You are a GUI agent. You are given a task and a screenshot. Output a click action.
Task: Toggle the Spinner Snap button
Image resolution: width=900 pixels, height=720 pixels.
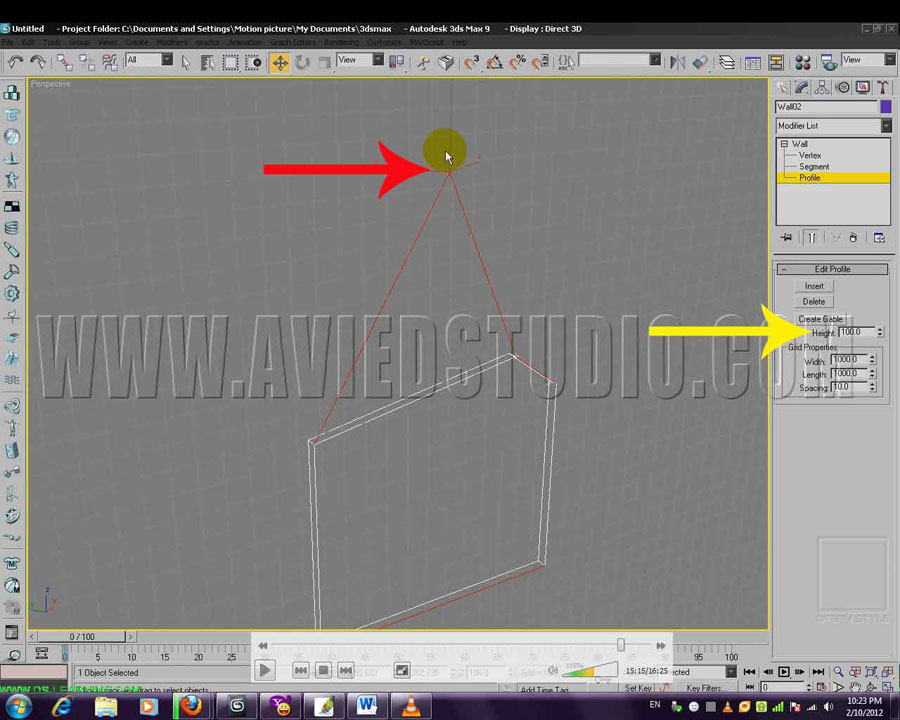[540, 62]
